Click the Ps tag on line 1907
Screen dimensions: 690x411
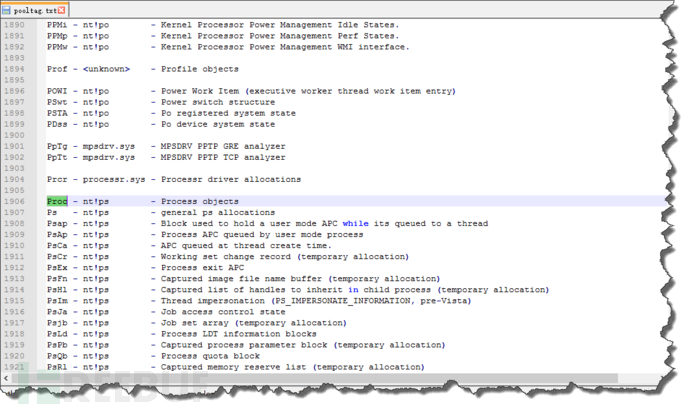tap(52, 212)
